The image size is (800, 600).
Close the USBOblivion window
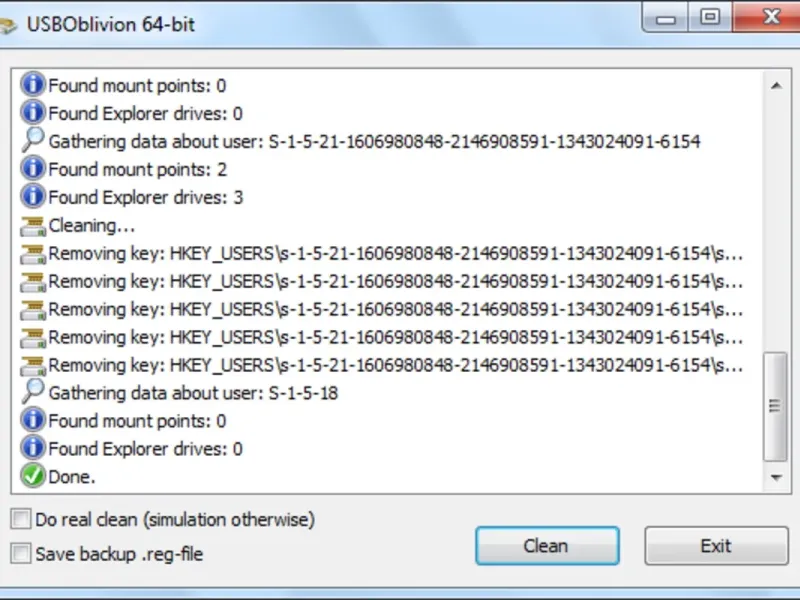pos(768,17)
